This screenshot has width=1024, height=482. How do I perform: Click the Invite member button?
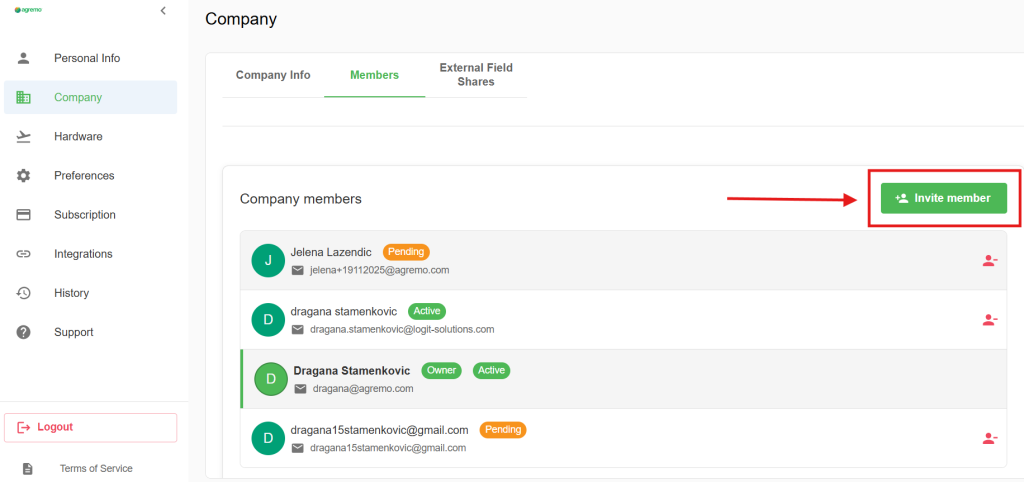943,198
